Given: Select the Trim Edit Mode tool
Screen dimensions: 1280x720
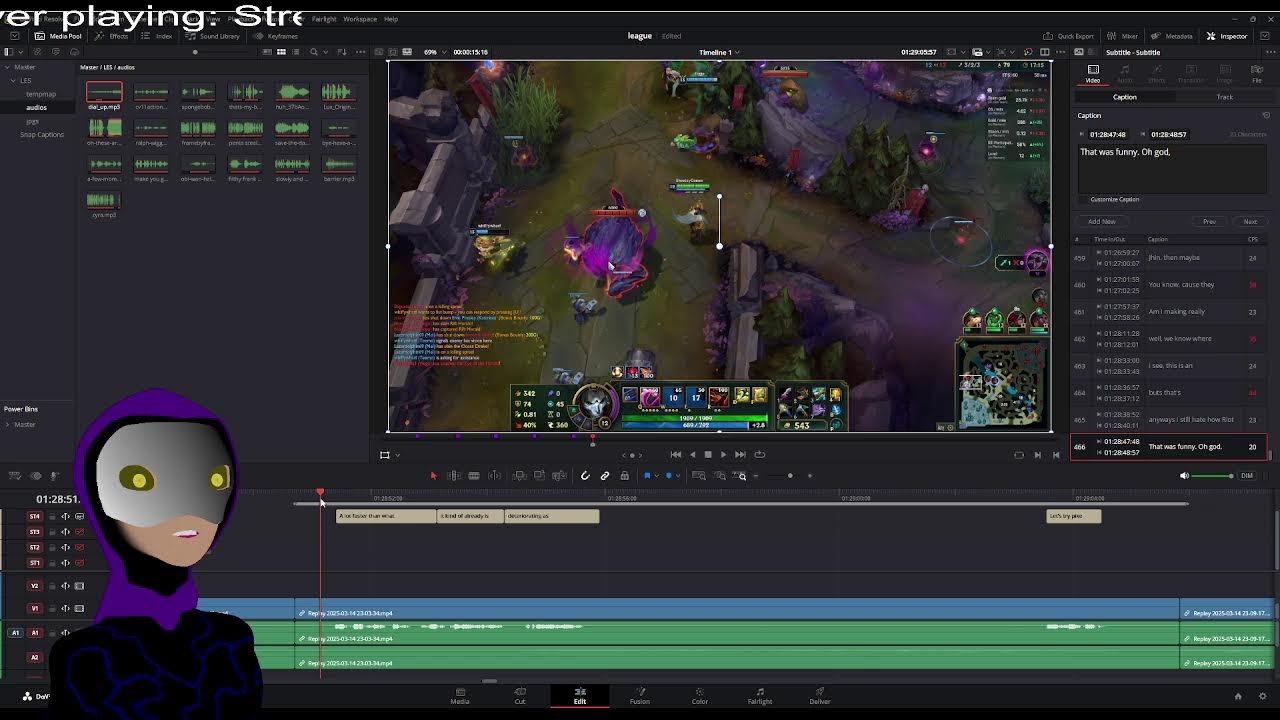Looking at the screenshot, I should click(x=453, y=476).
